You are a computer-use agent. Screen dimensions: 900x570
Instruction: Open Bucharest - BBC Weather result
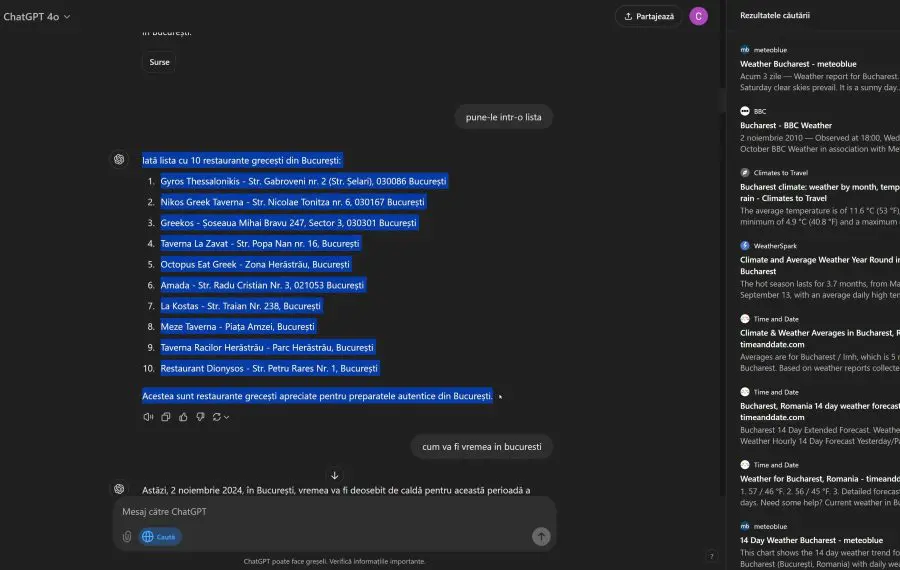tap(786, 125)
